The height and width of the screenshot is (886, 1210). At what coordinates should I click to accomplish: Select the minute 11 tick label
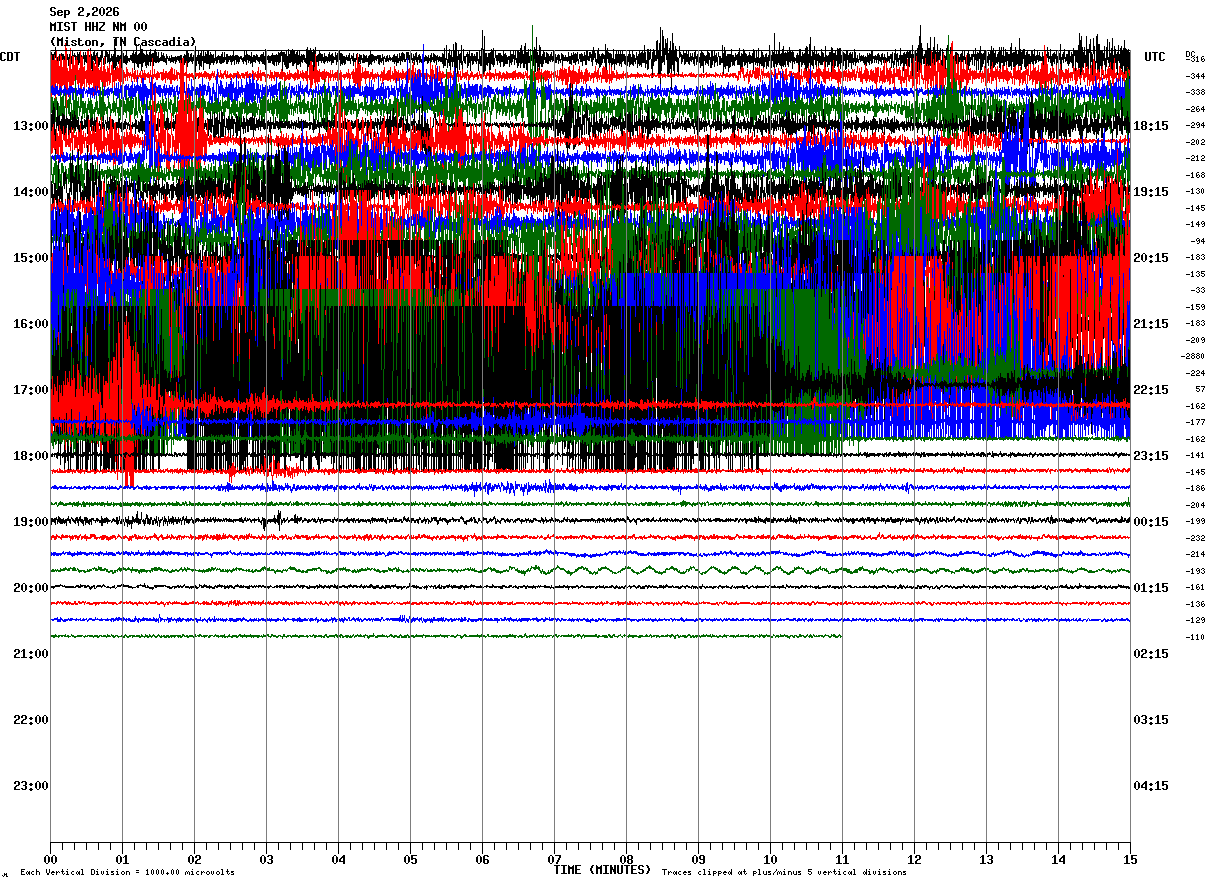click(x=842, y=859)
